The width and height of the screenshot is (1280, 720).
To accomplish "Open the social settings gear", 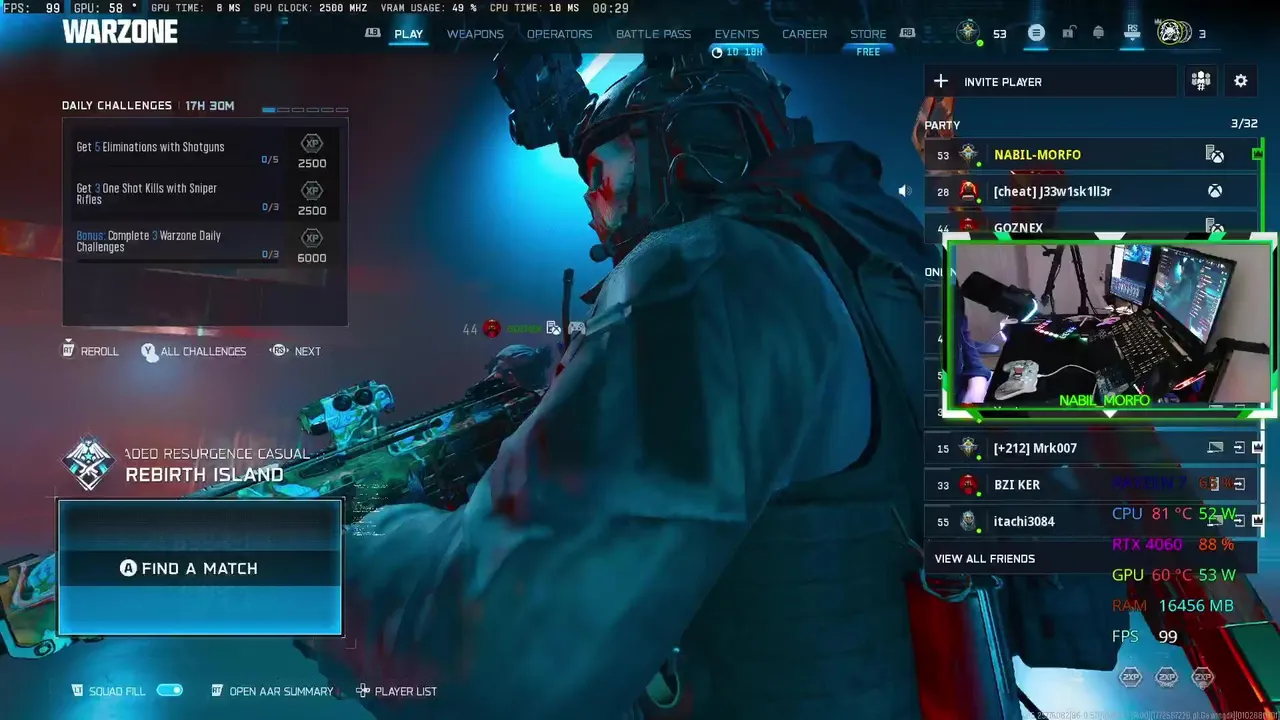I will pos(1241,81).
